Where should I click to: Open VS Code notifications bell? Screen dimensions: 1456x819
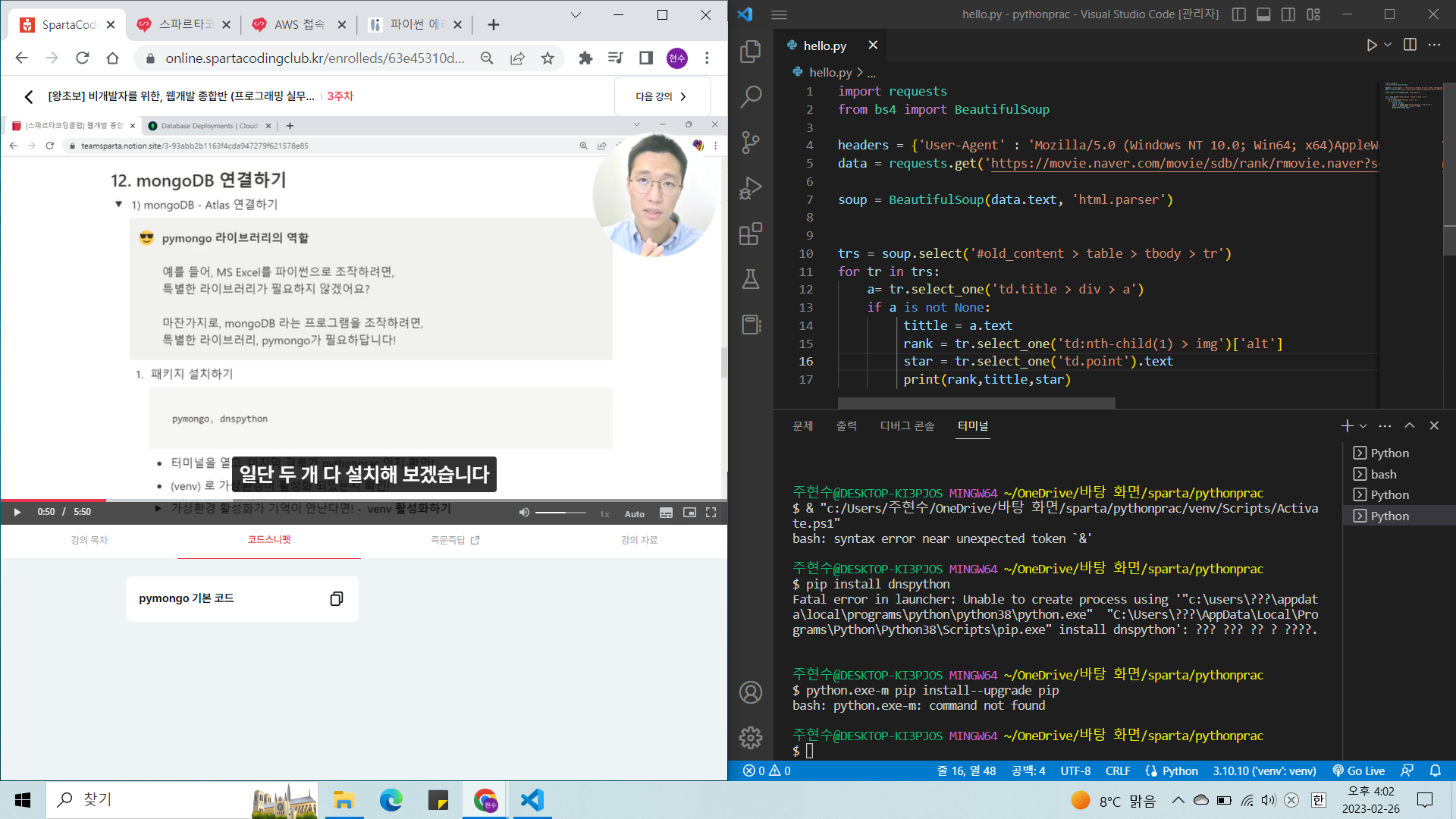(x=1436, y=770)
